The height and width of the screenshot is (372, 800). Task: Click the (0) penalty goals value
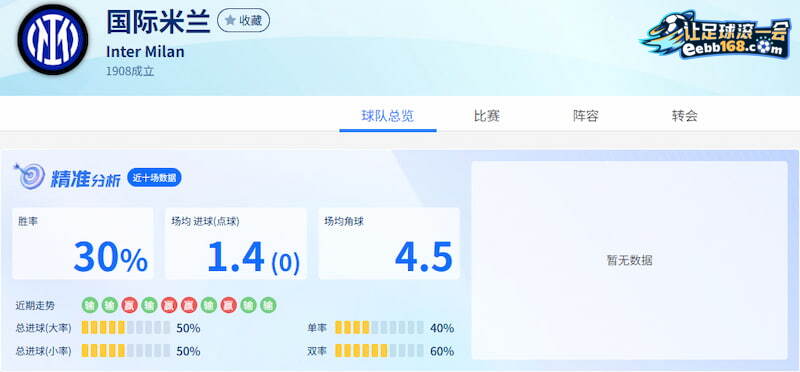(286, 263)
